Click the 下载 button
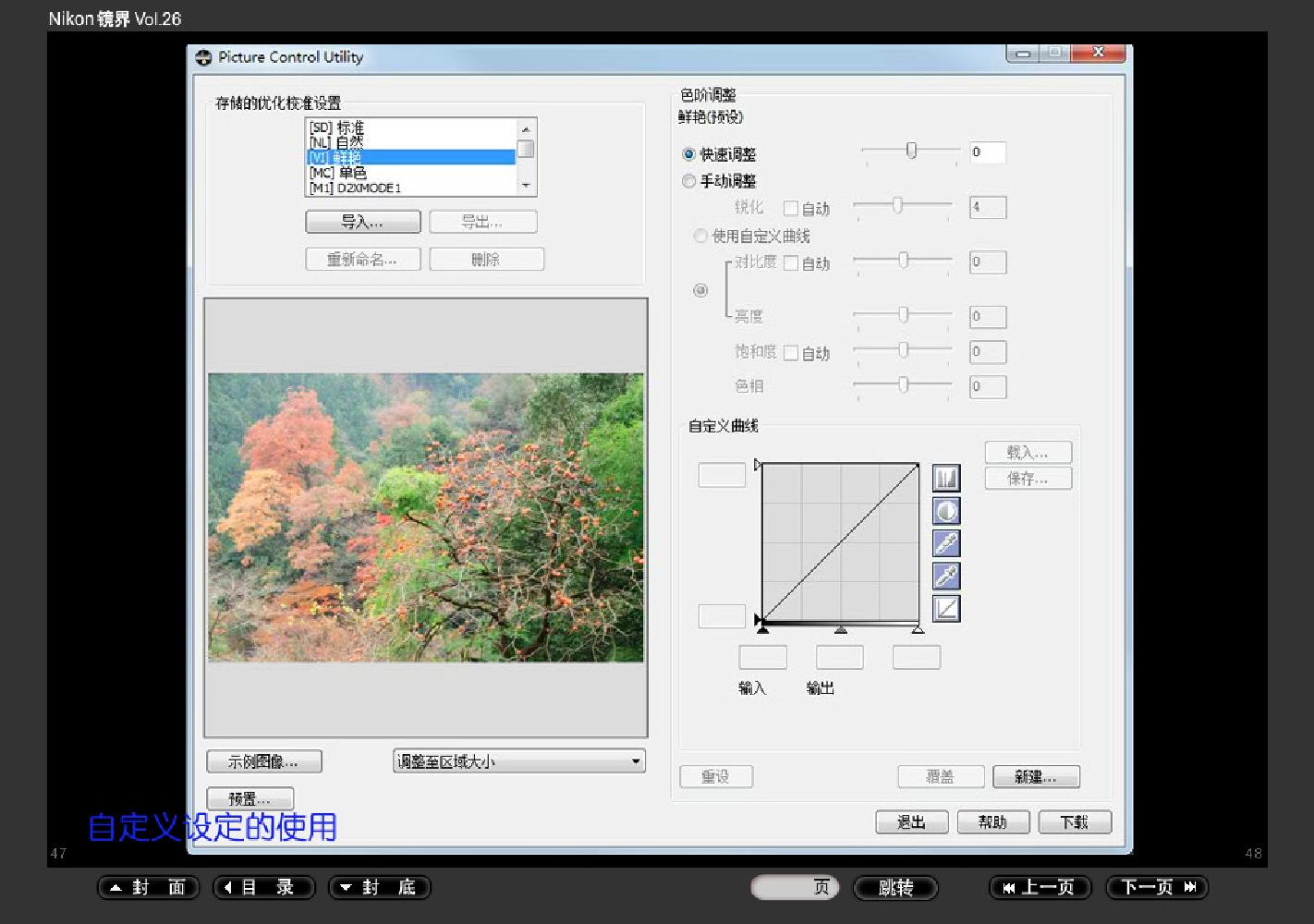Screen dimensions: 1314x924 point(1075,822)
